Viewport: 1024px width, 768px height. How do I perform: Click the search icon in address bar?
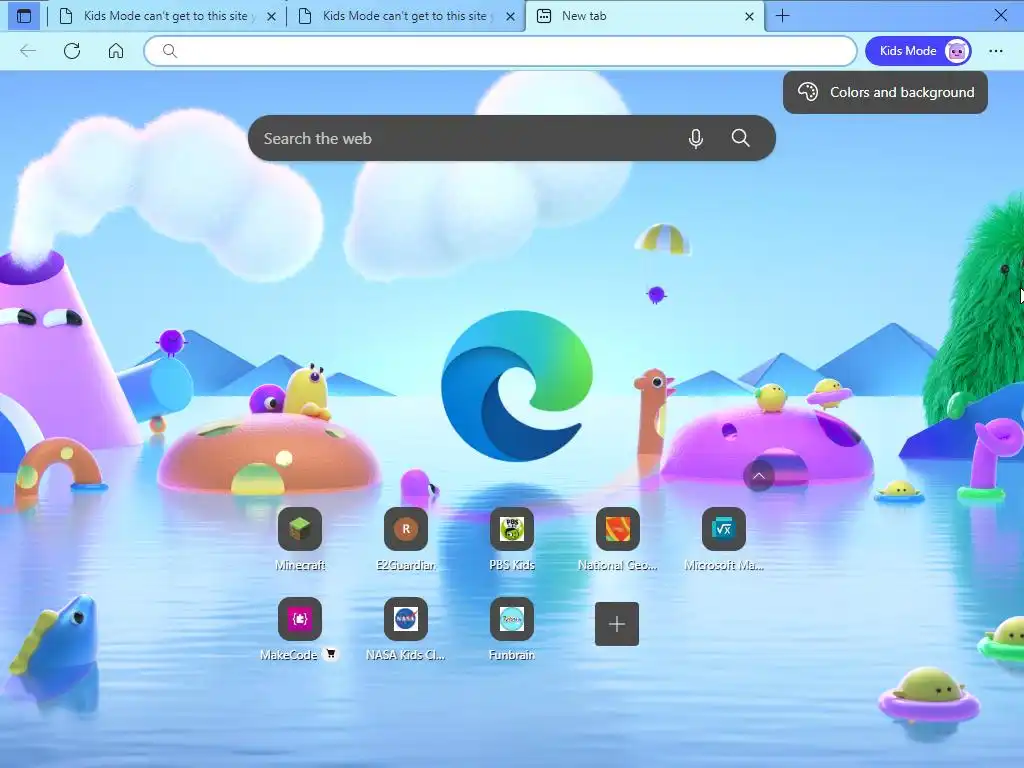click(x=170, y=51)
